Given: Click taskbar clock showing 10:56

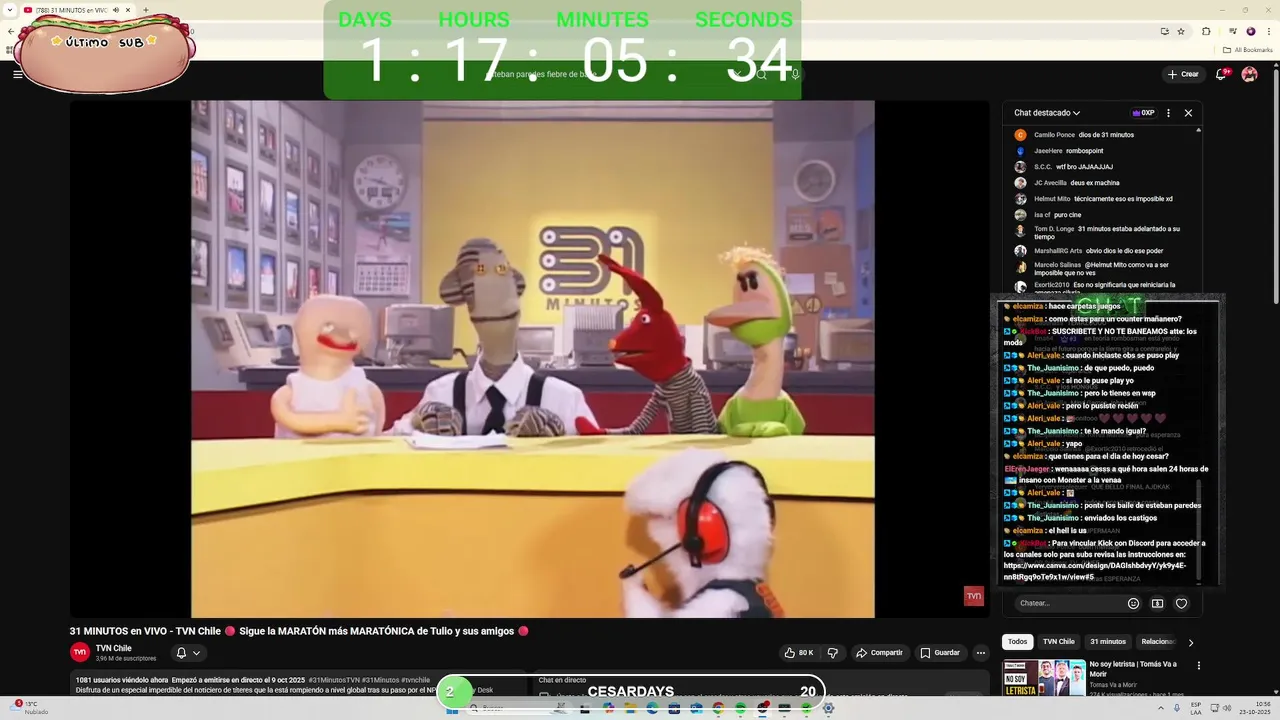Looking at the screenshot, I should click(1254, 708).
